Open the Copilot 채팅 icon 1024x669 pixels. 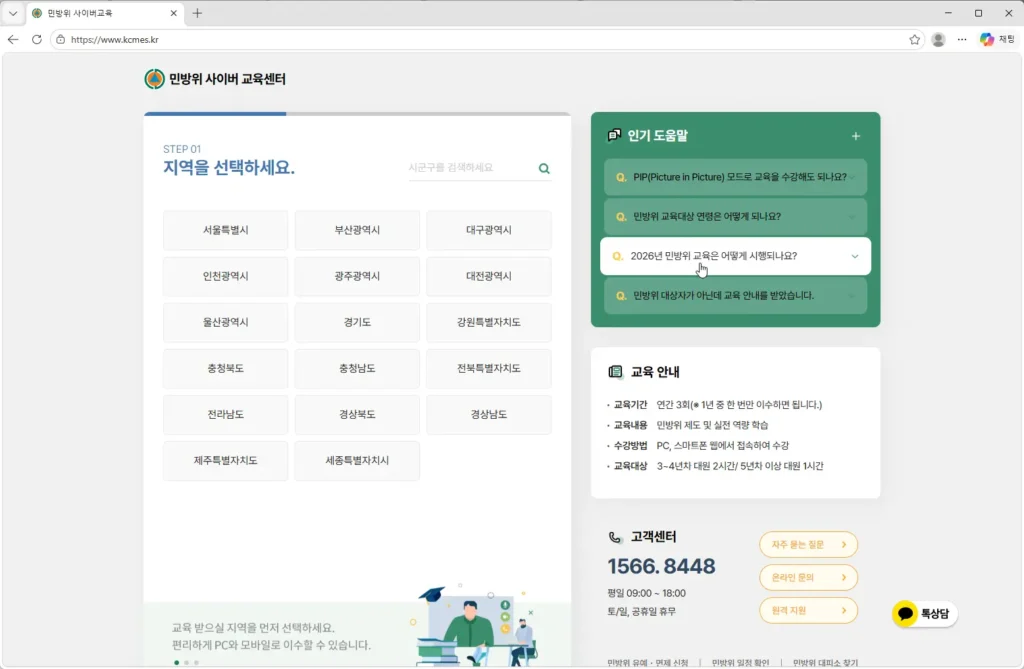click(997, 40)
